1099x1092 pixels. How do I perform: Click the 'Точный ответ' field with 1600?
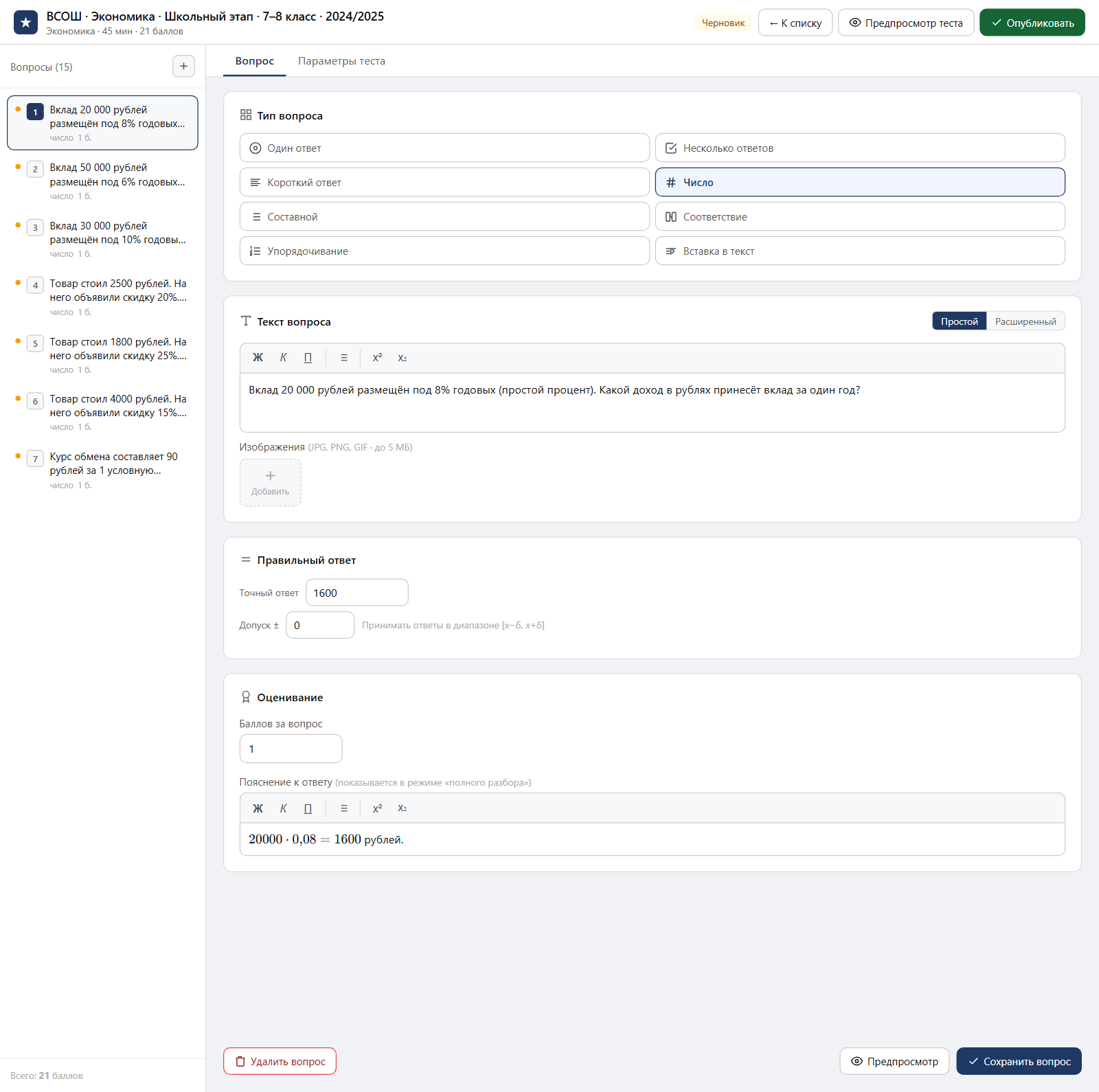357,593
